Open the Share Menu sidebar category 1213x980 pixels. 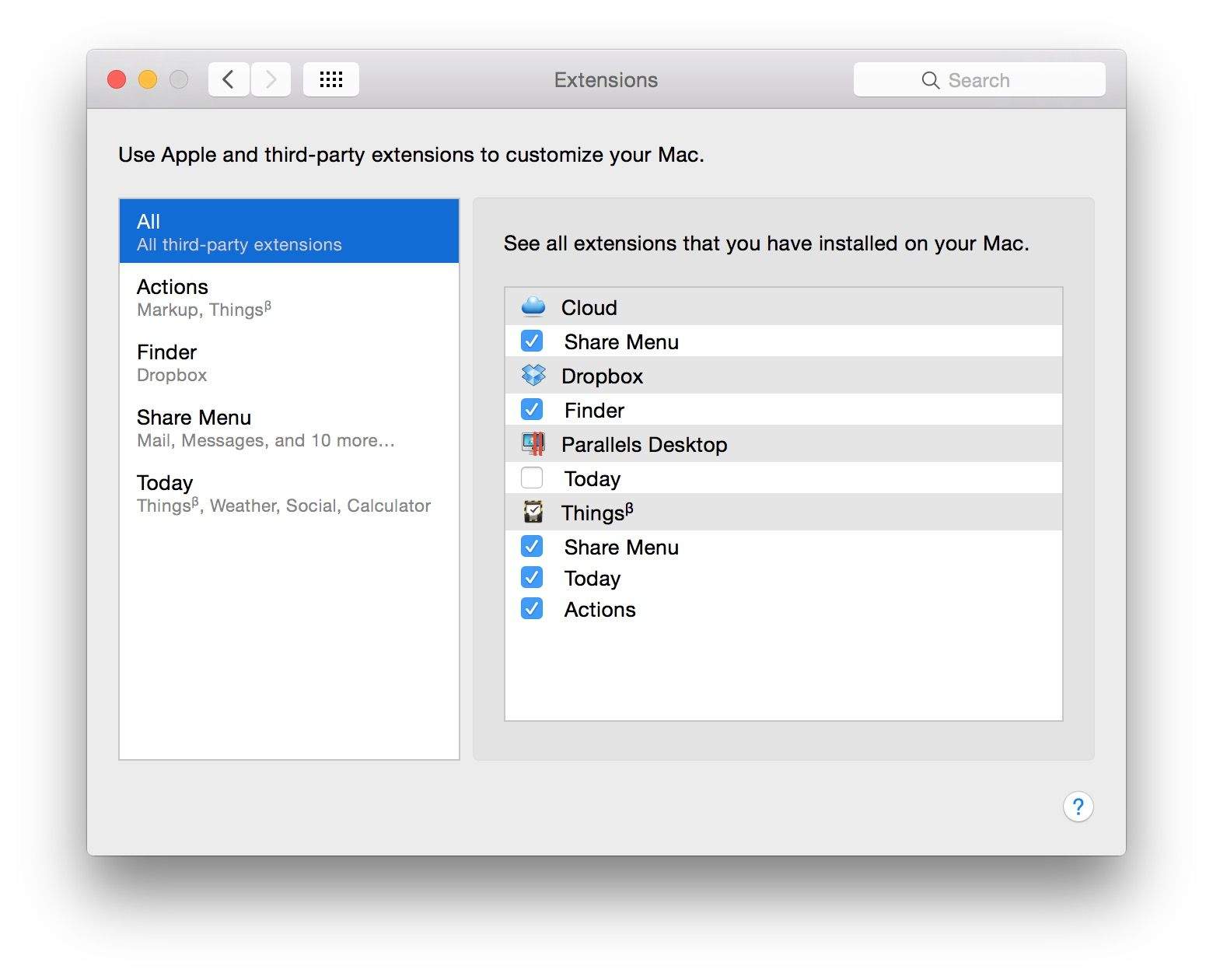coord(288,428)
